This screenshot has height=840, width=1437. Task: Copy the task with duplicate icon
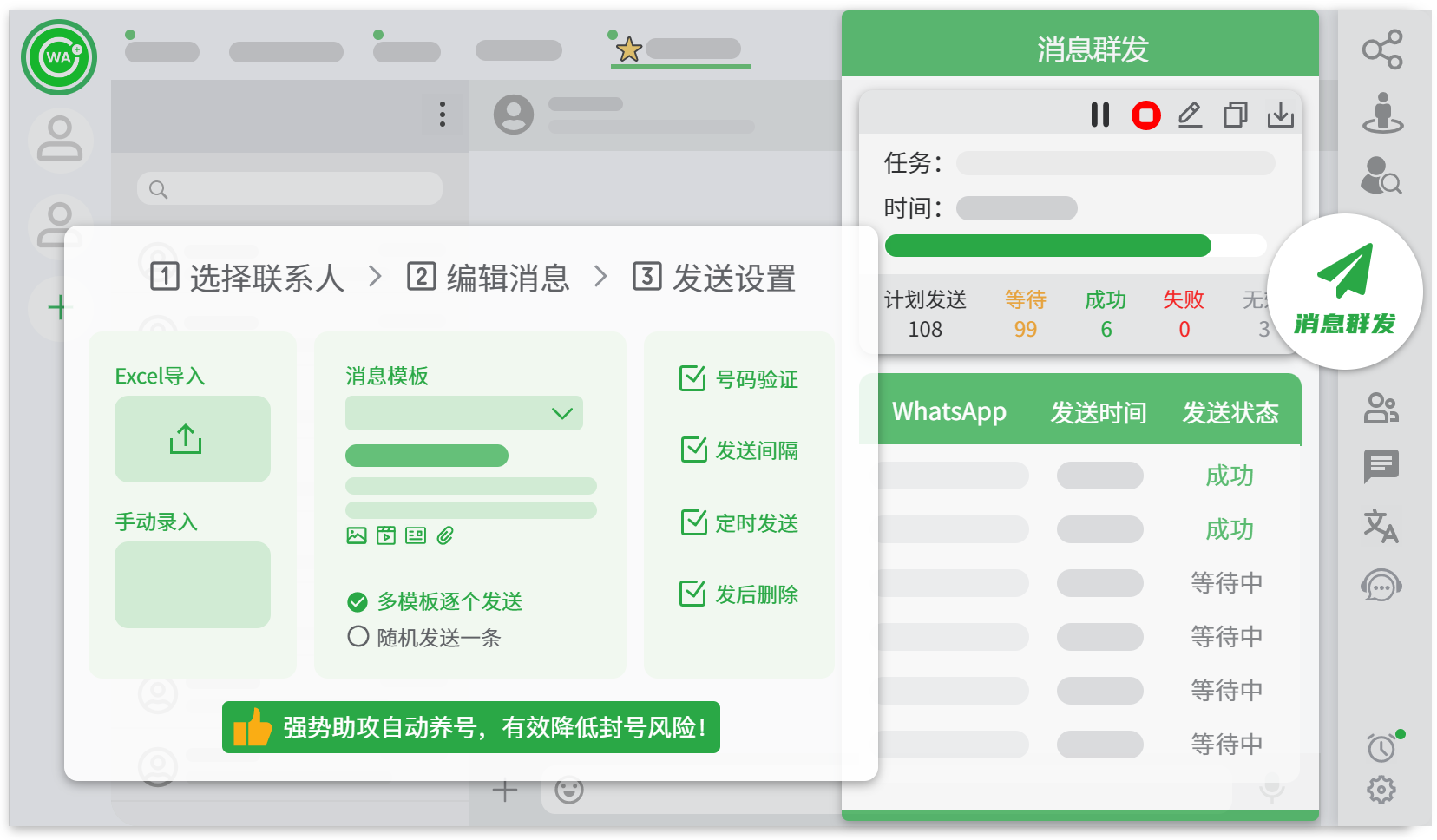pyautogui.click(x=1235, y=115)
